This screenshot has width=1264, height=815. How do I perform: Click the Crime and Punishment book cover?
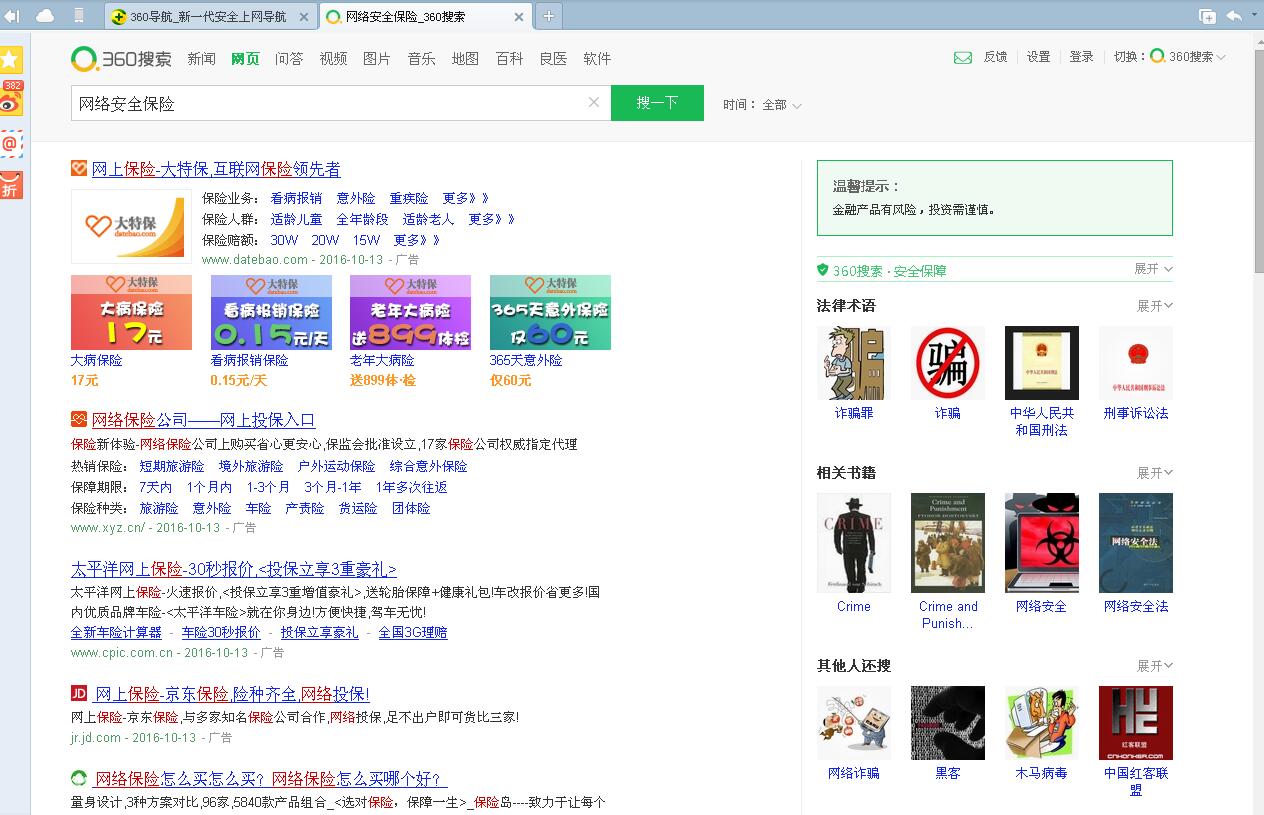click(x=948, y=543)
